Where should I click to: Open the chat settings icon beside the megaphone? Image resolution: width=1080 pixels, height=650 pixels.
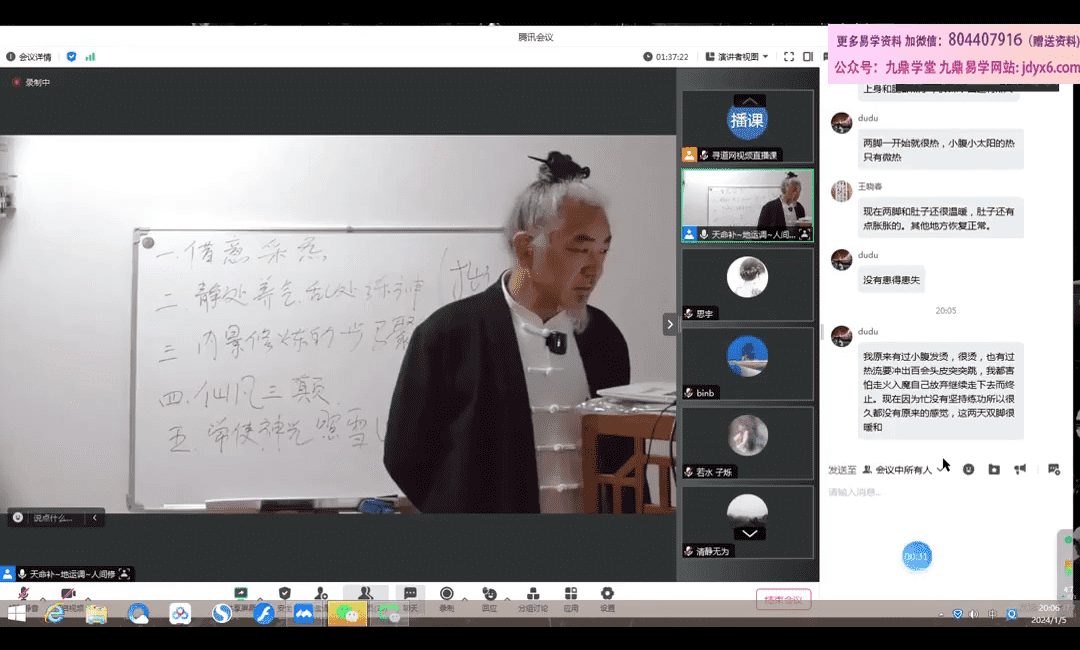point(1053,469)
